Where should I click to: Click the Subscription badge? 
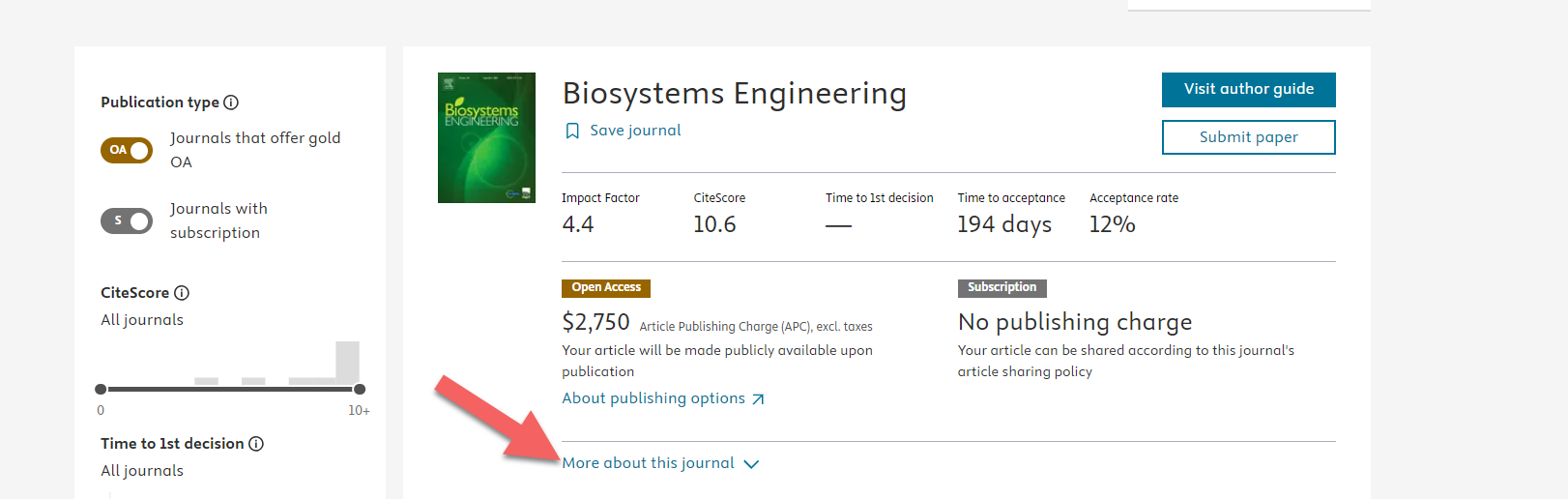tap(1002, 288)
